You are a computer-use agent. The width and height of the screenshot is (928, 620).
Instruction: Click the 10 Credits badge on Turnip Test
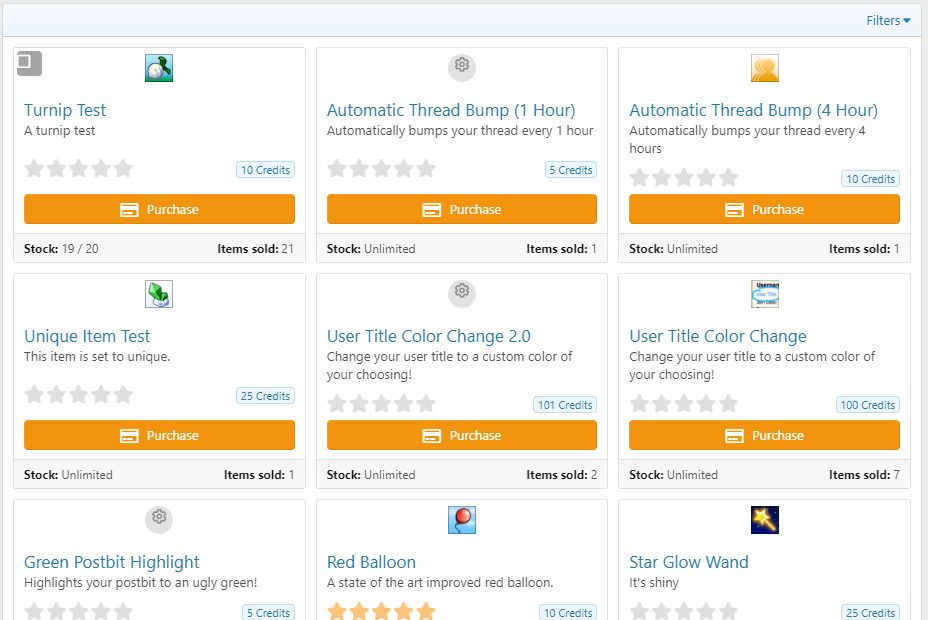pos(265,170)
